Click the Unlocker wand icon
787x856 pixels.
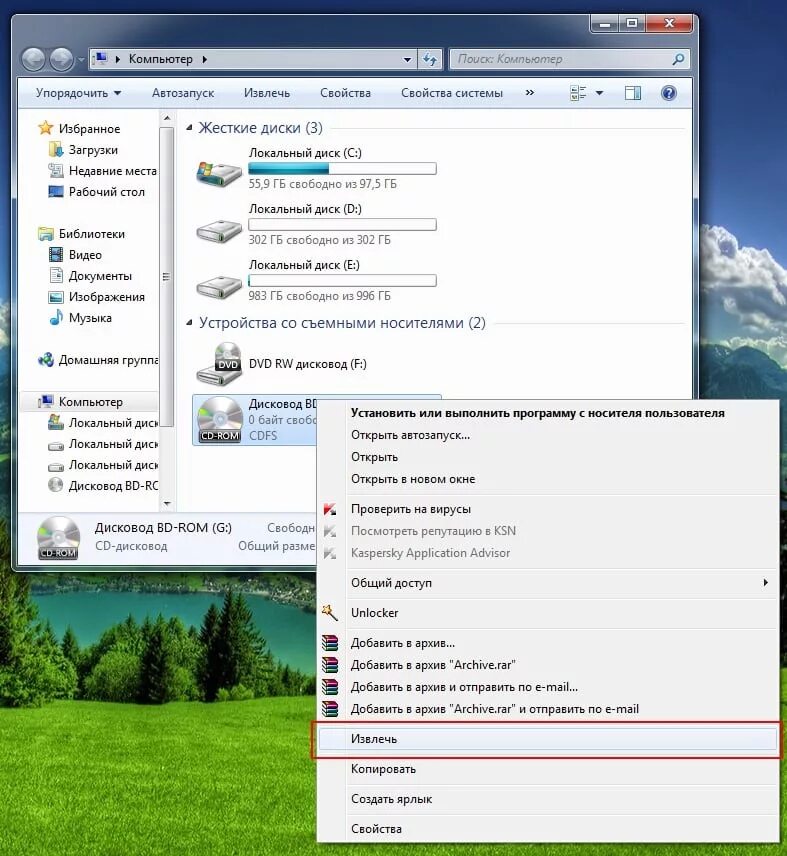330,613
